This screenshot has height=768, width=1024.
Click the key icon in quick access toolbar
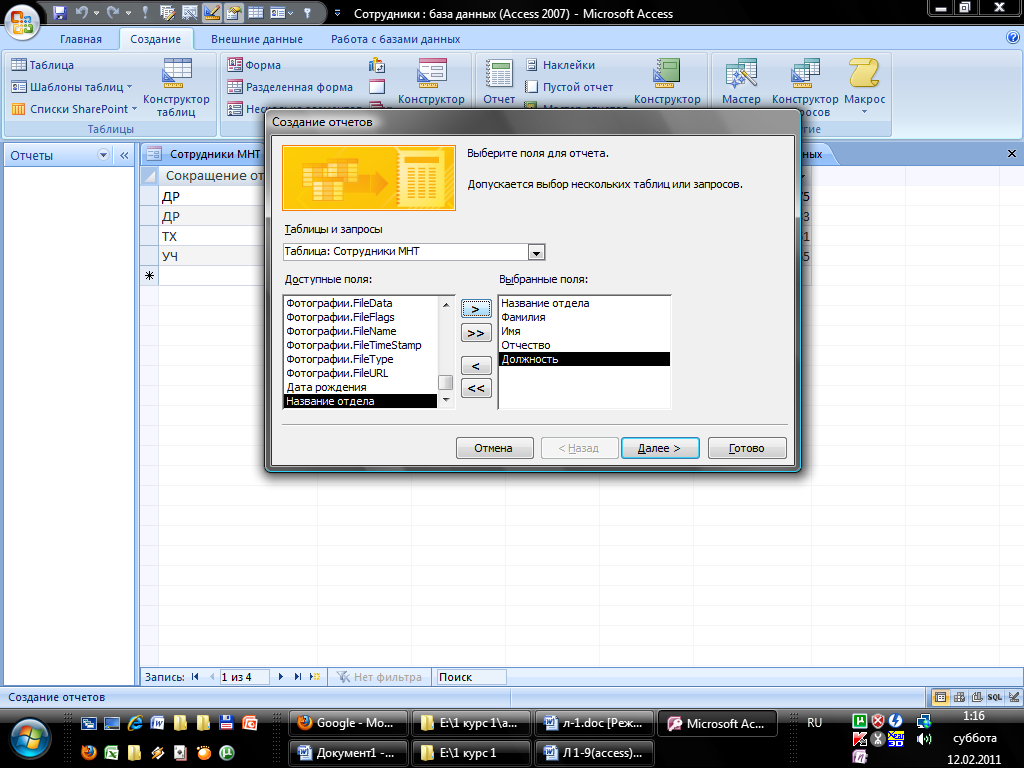(307, 12)
